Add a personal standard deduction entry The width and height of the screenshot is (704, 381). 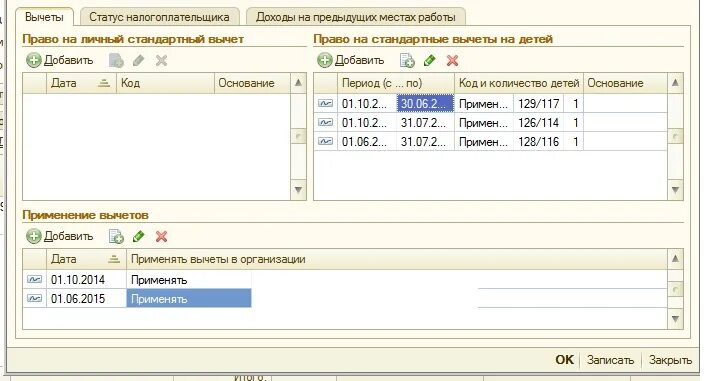point(59,61)
